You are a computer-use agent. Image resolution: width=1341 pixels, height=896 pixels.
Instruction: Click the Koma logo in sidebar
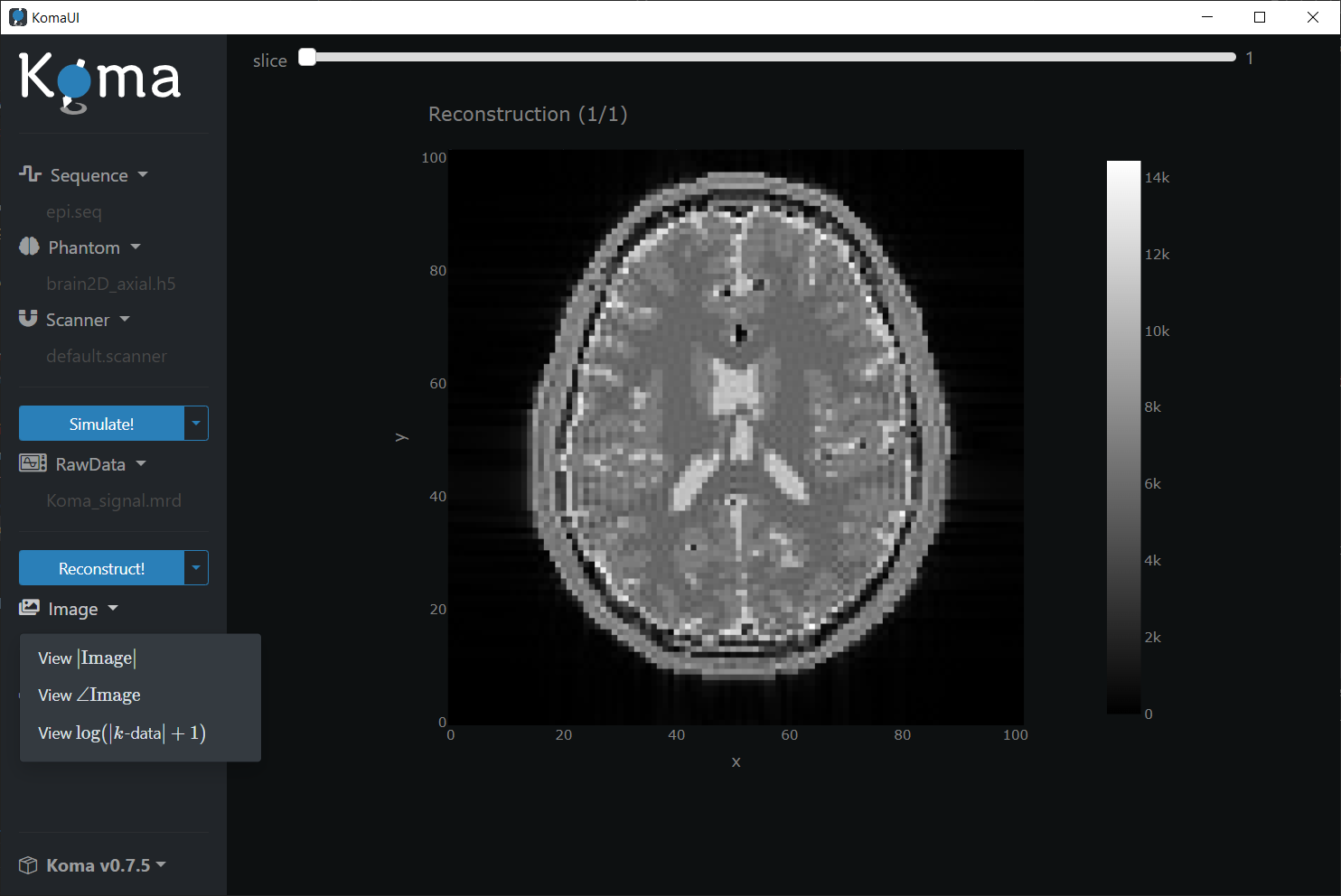click(99, 81)
